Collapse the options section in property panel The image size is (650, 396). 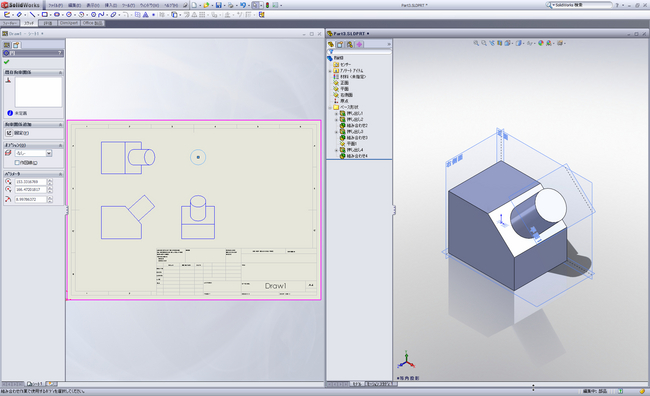pos(60,146)
